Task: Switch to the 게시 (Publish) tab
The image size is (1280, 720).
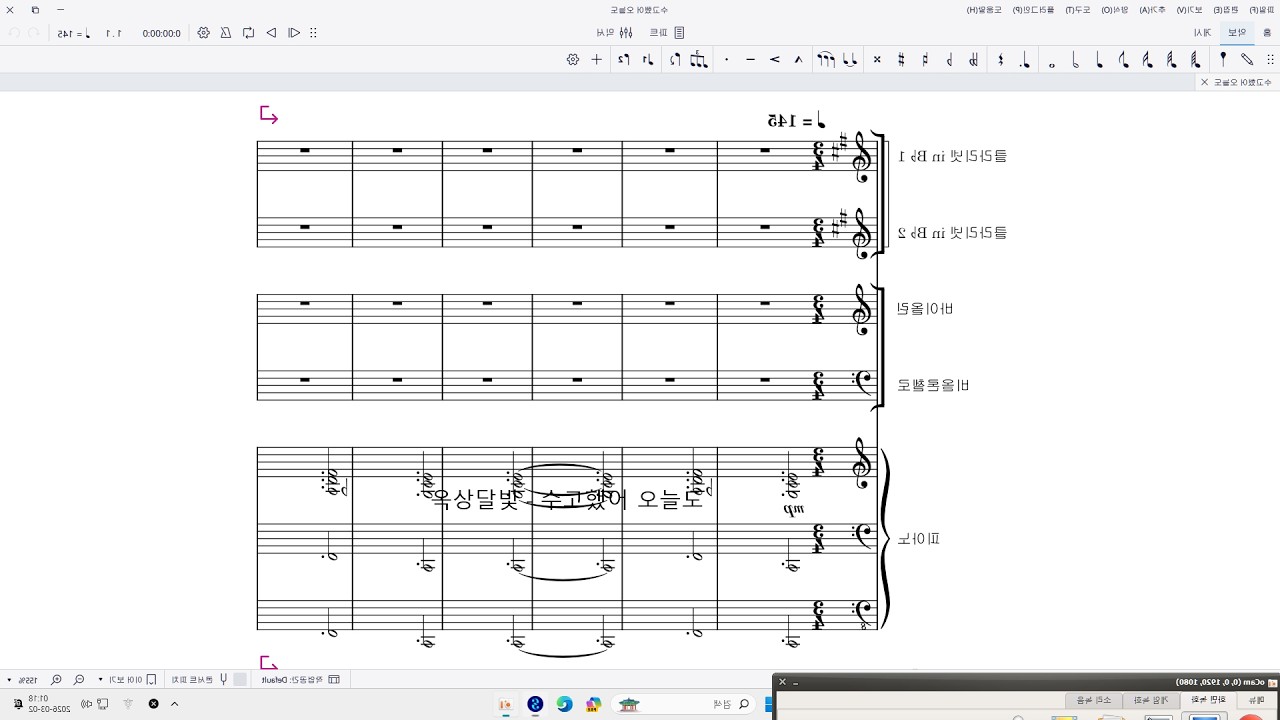Action: tap(1203, 33)
